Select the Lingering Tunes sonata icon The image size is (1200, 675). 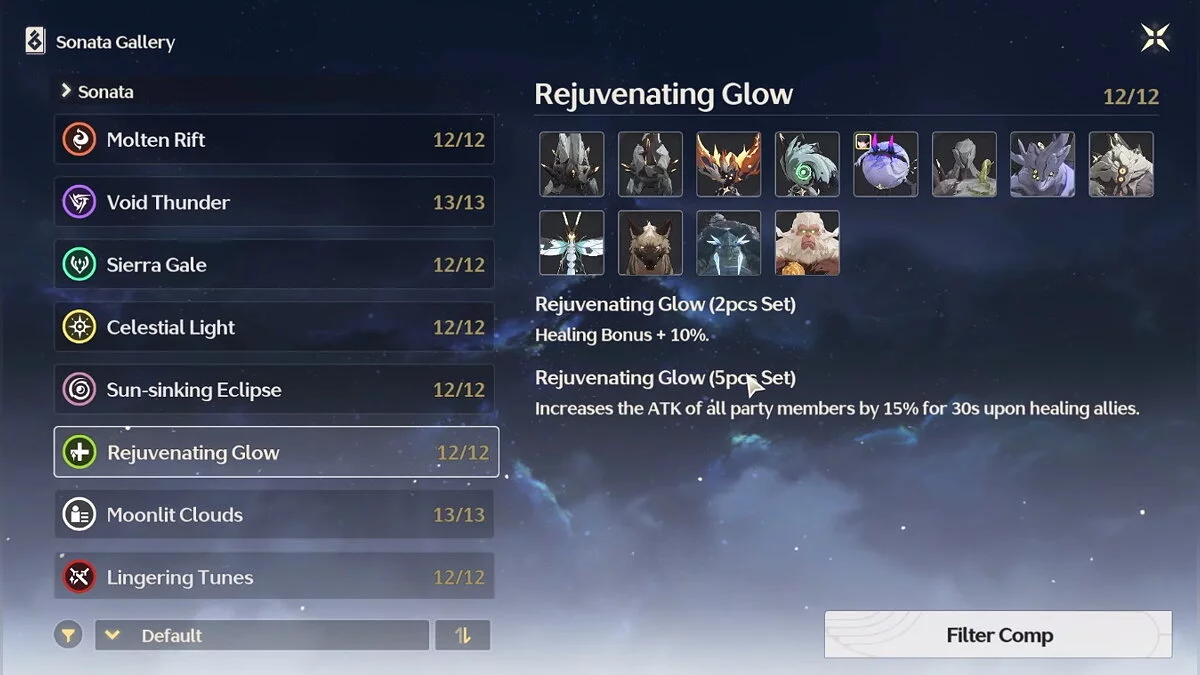coord(79,577)
